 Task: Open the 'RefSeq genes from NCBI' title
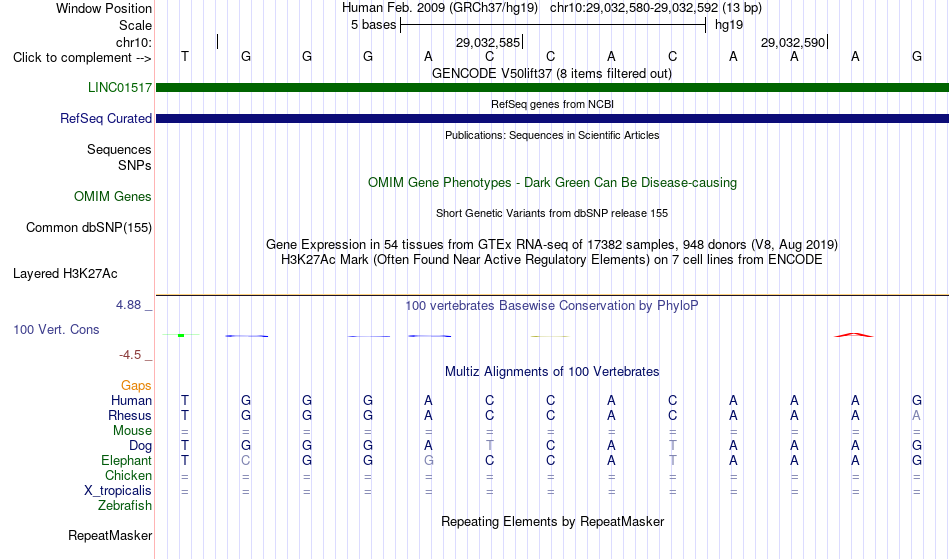tap(552, 104)
